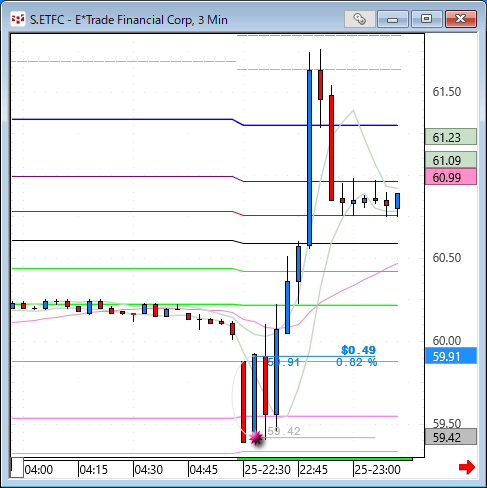Click the 04:00 time axis label
487x488 pixels.
39,470
